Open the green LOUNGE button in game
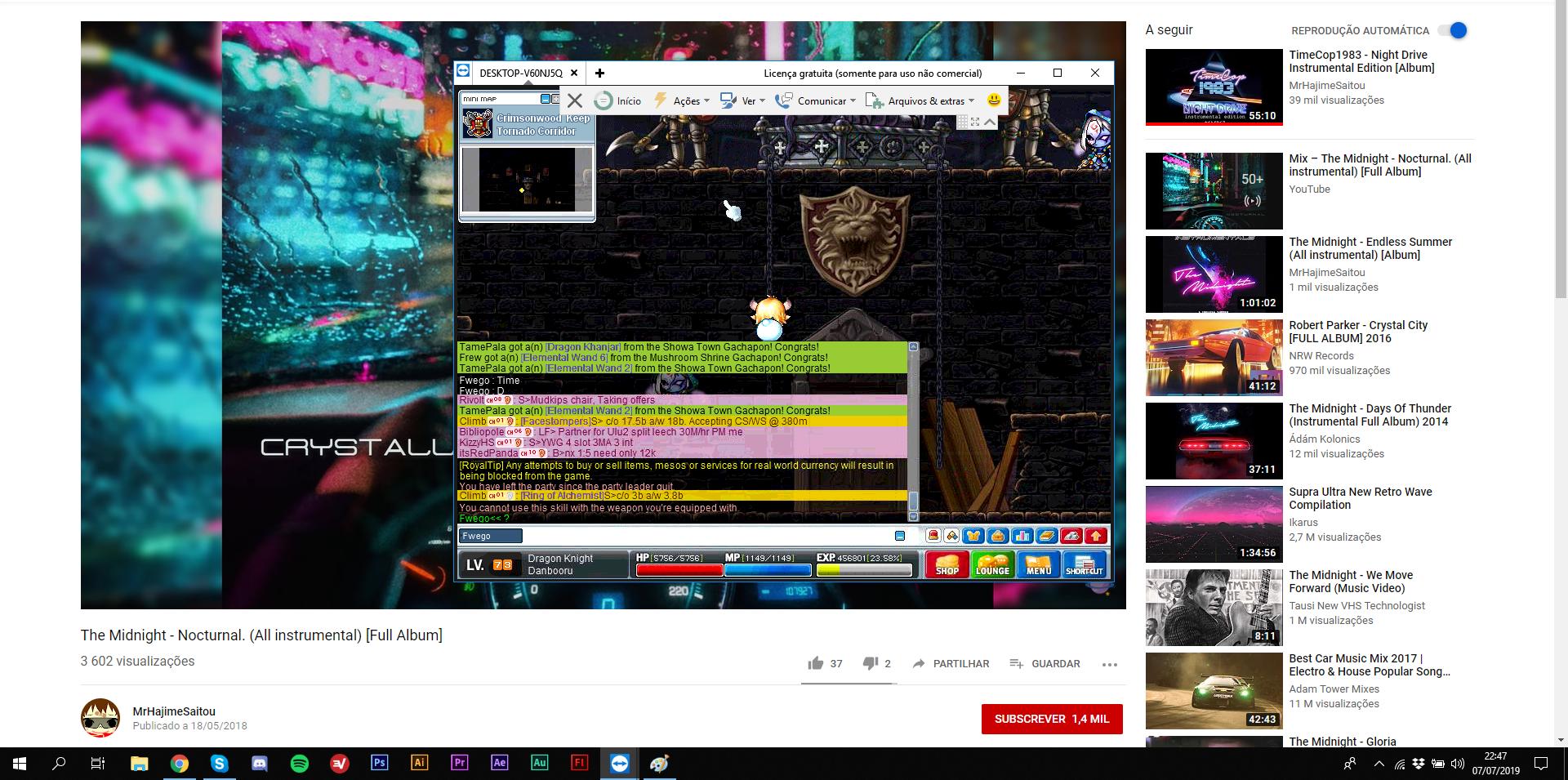This screenshot has height=780, width=1568. [x=992, y=565]
